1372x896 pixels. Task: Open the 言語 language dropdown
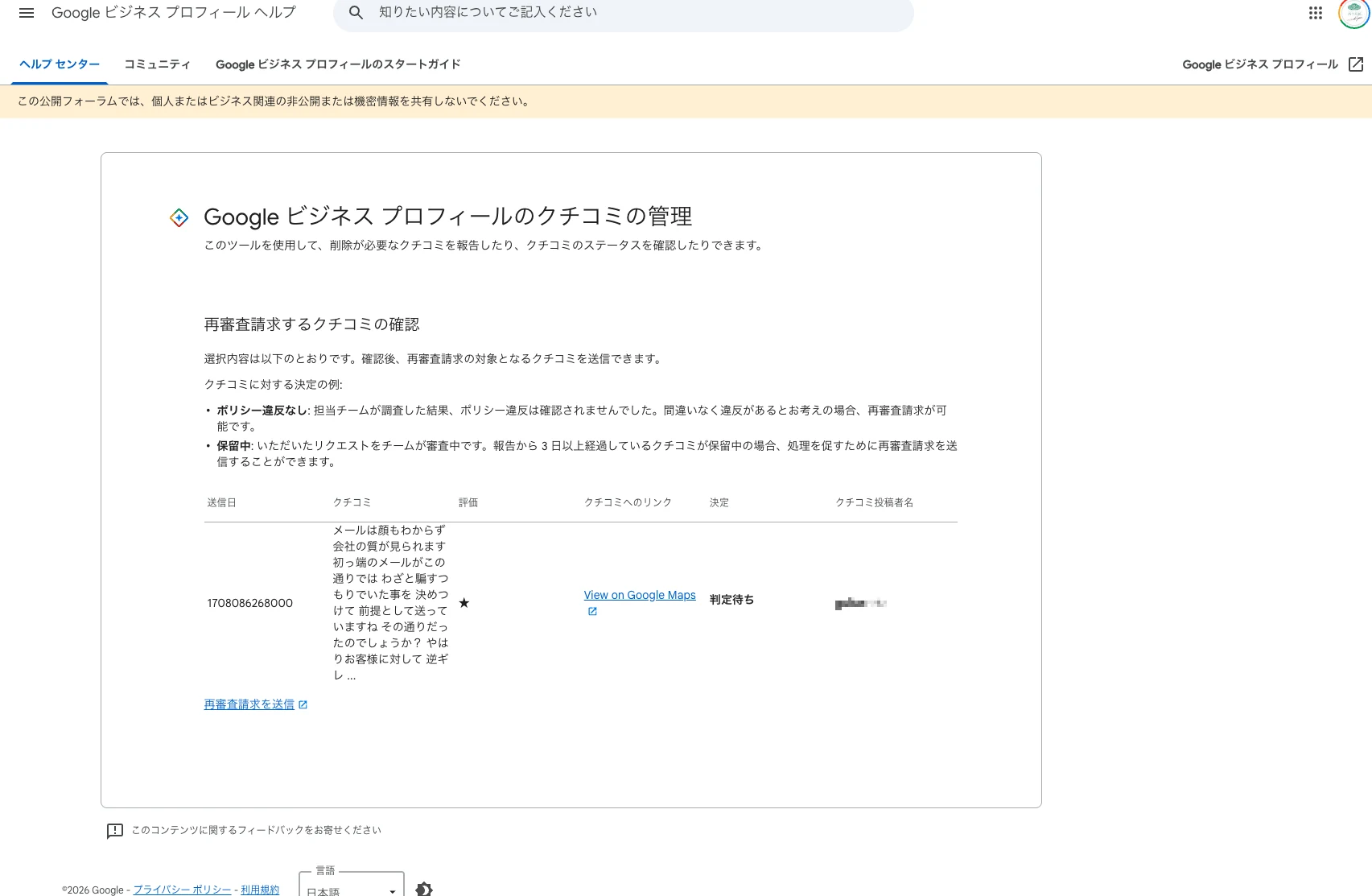coord(352,886)
